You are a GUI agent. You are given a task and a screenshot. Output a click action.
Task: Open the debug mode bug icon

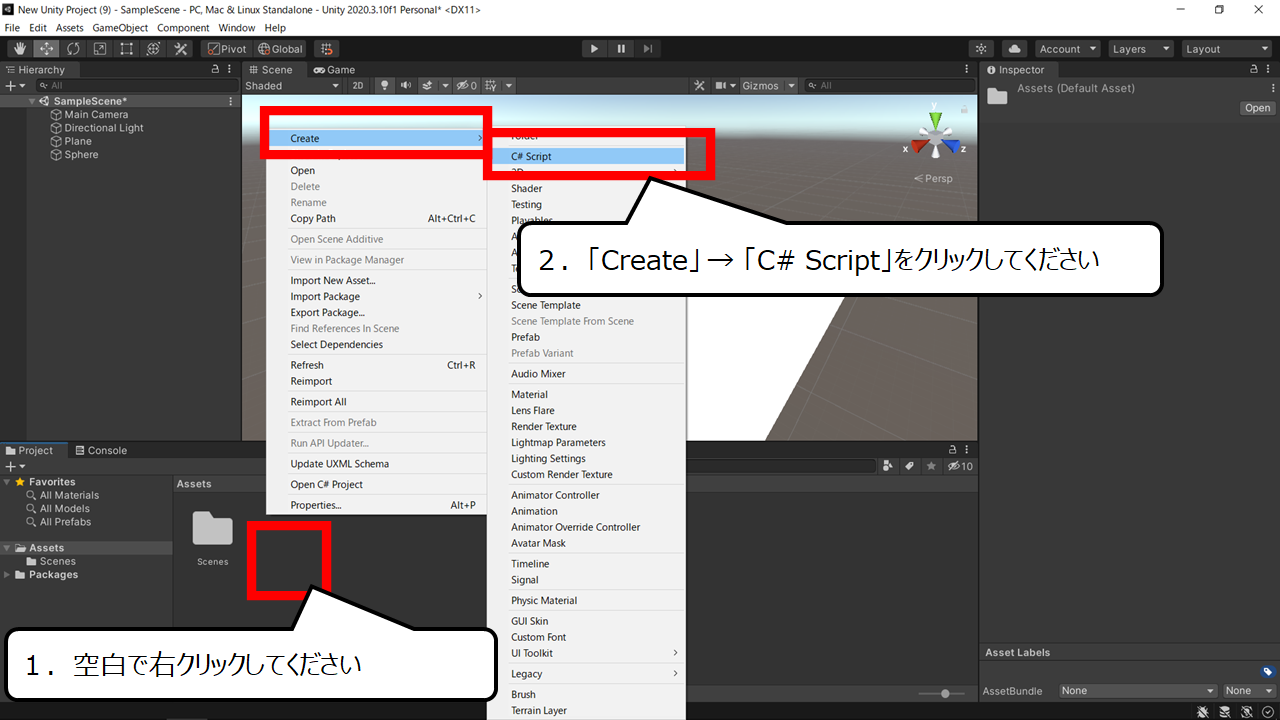[x=1203, y=711]
